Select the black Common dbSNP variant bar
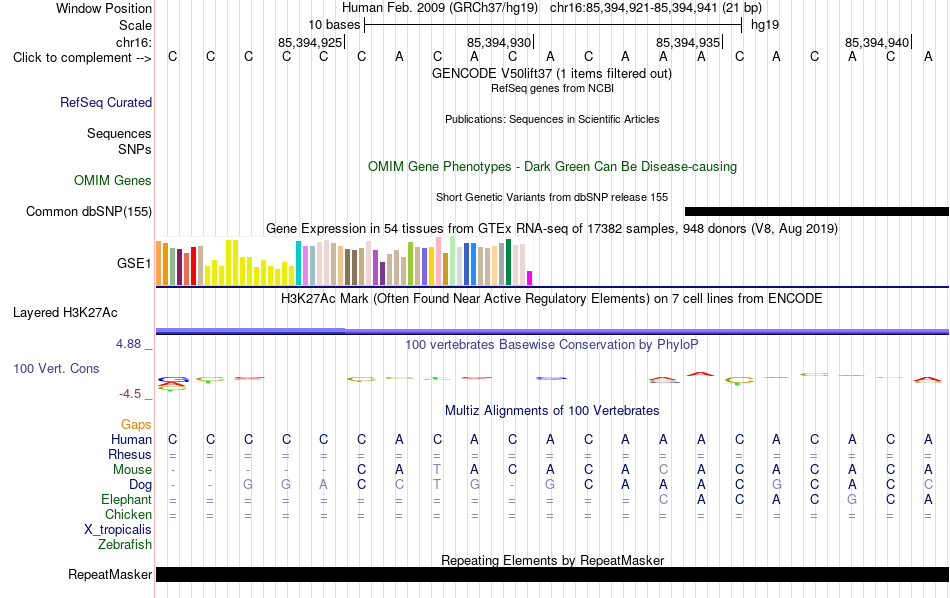The image size is (950, 598). [x=817, y=211]
